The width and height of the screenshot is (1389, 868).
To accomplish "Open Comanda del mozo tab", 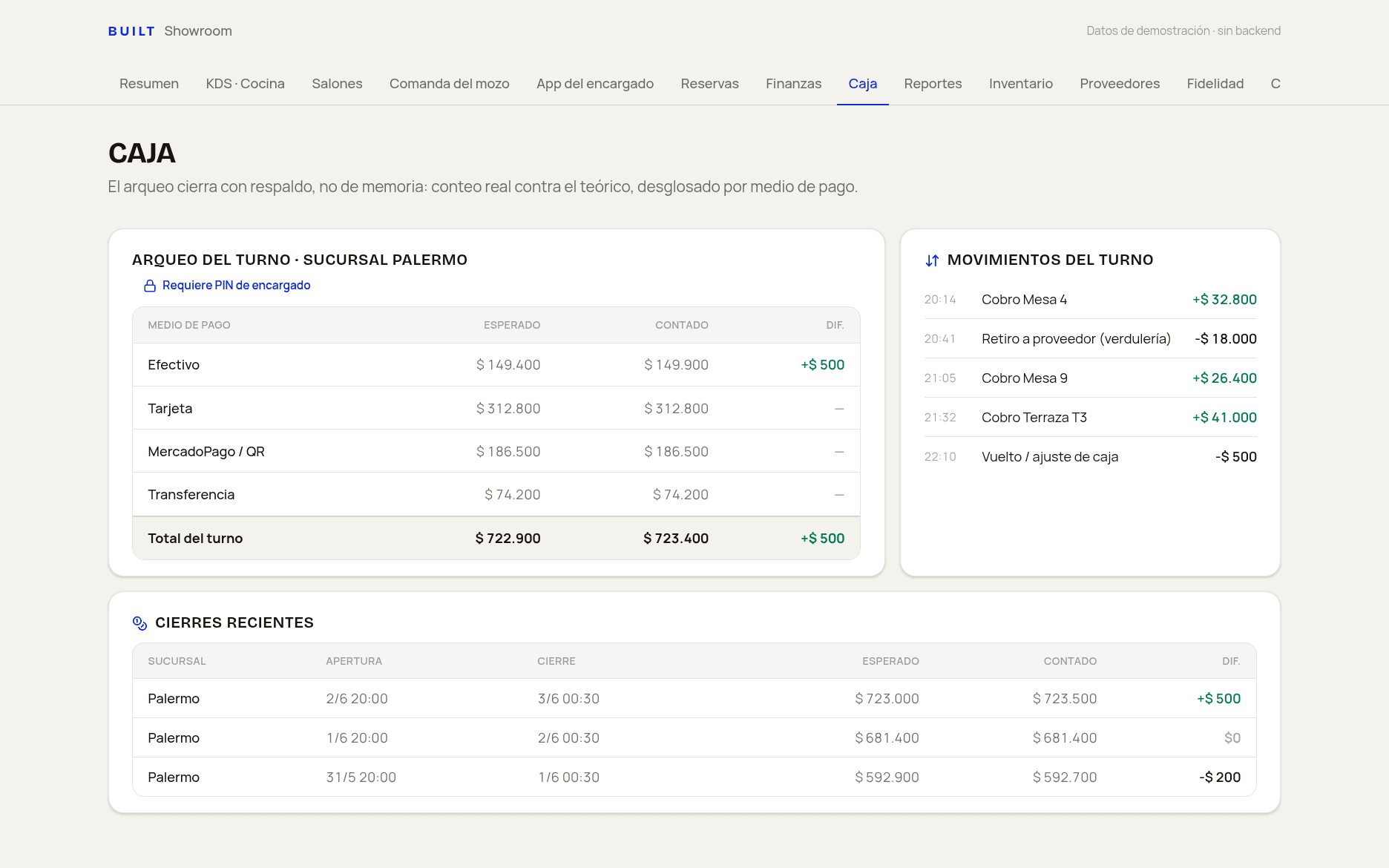I will [450, 84].
